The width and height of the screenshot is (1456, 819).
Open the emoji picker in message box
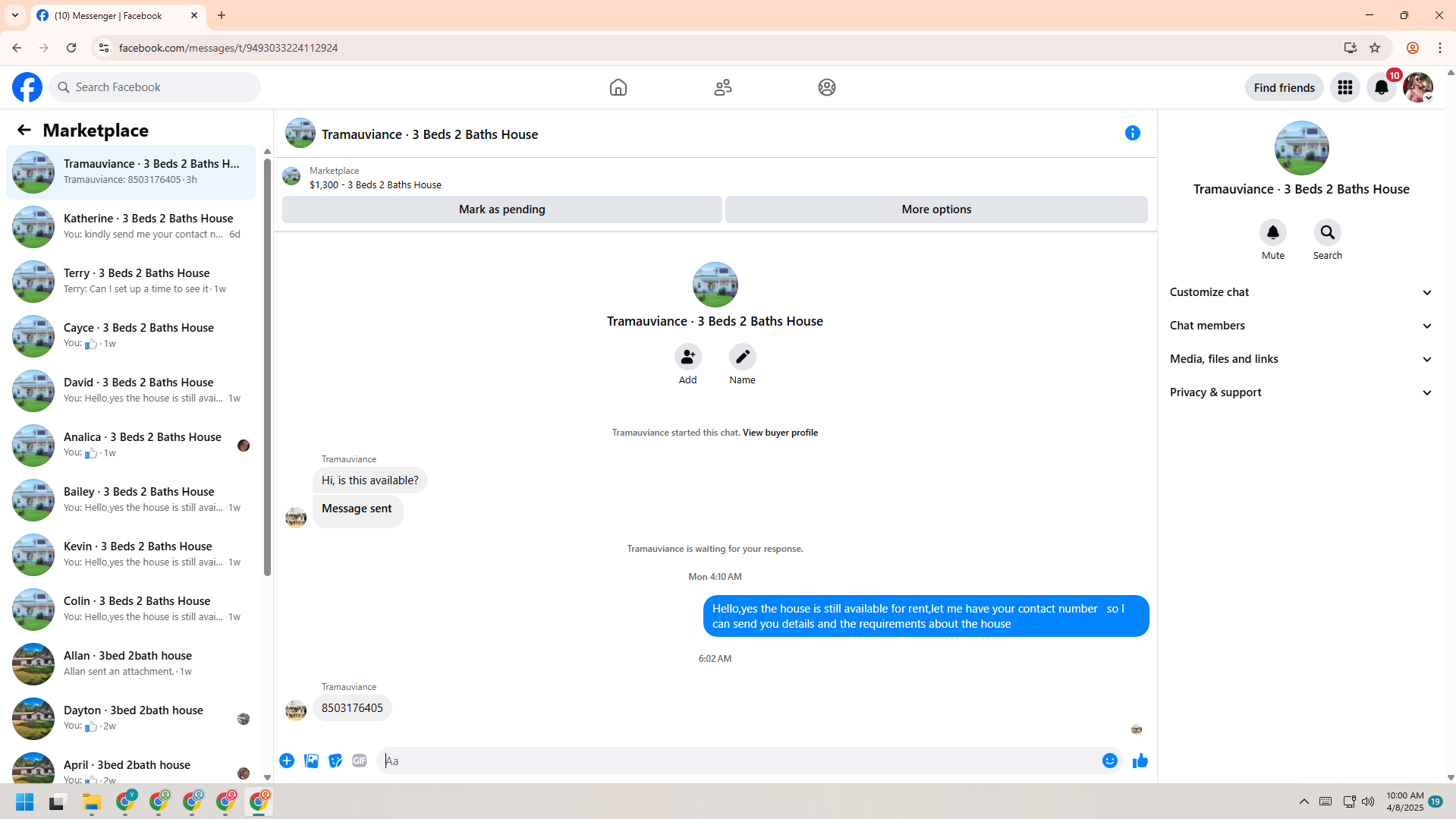tap(1110, 761)
